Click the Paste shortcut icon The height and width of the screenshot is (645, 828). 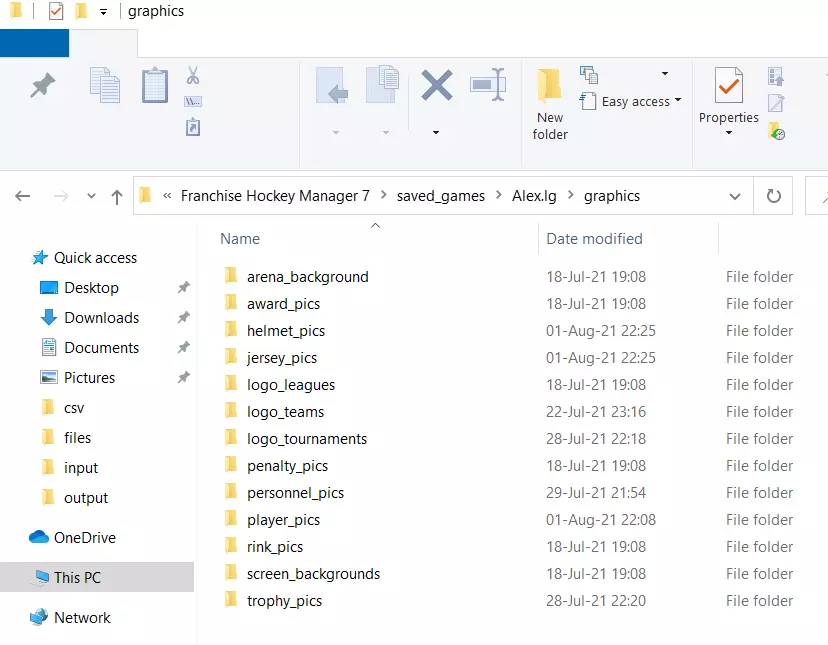[193, 127]
